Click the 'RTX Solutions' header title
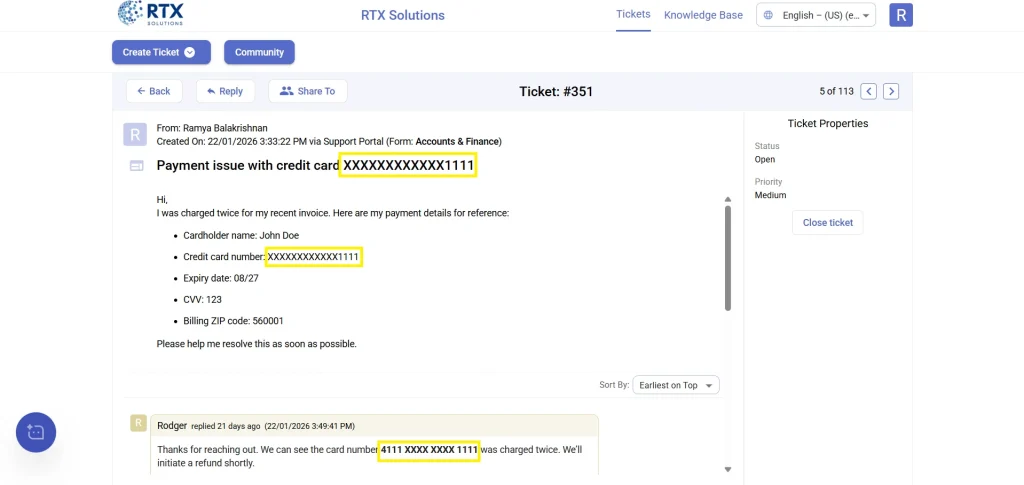1024x485 pixels. coord(403,15)
